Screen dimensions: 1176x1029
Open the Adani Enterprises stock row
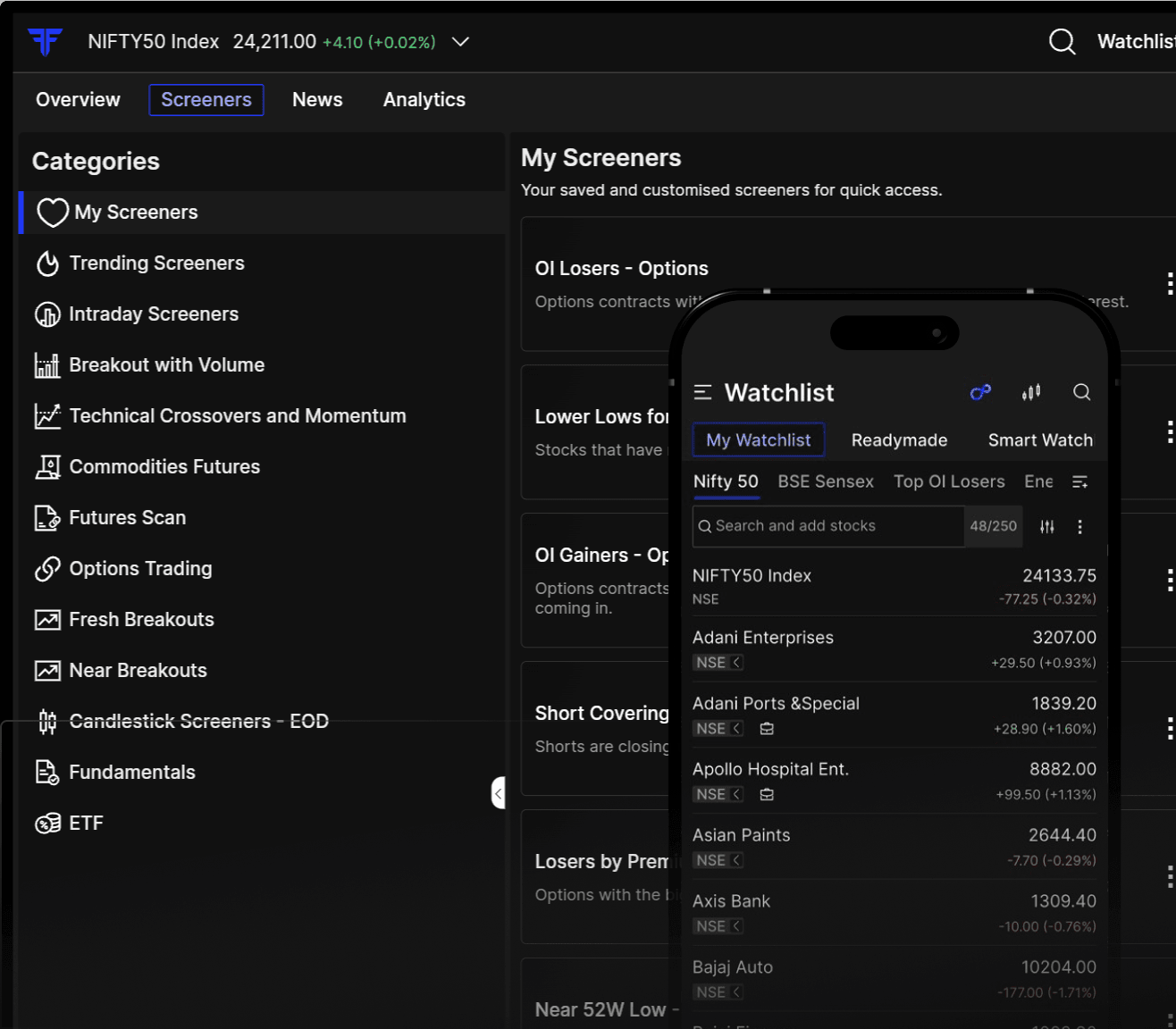[x=895, y=649]
